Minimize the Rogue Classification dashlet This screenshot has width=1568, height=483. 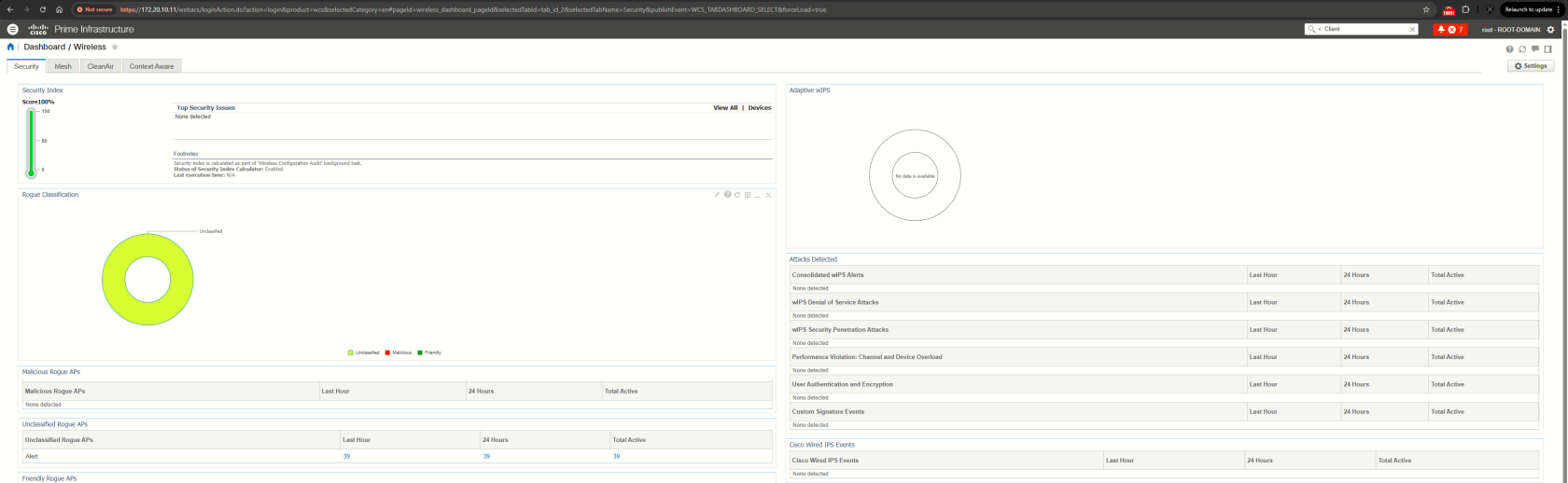click(x=758, y=195)
